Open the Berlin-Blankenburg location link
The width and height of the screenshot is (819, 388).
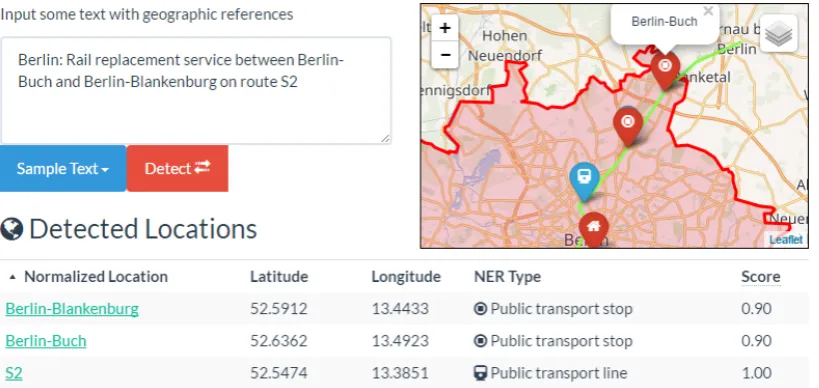click(x=72, y=309)
